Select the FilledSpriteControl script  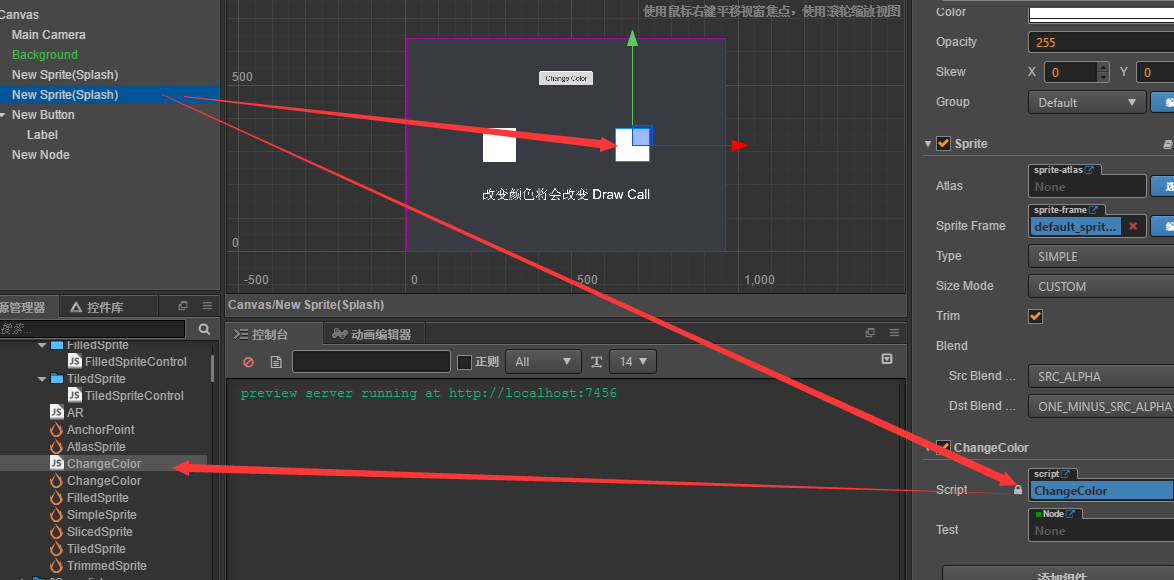click(127, 361)
